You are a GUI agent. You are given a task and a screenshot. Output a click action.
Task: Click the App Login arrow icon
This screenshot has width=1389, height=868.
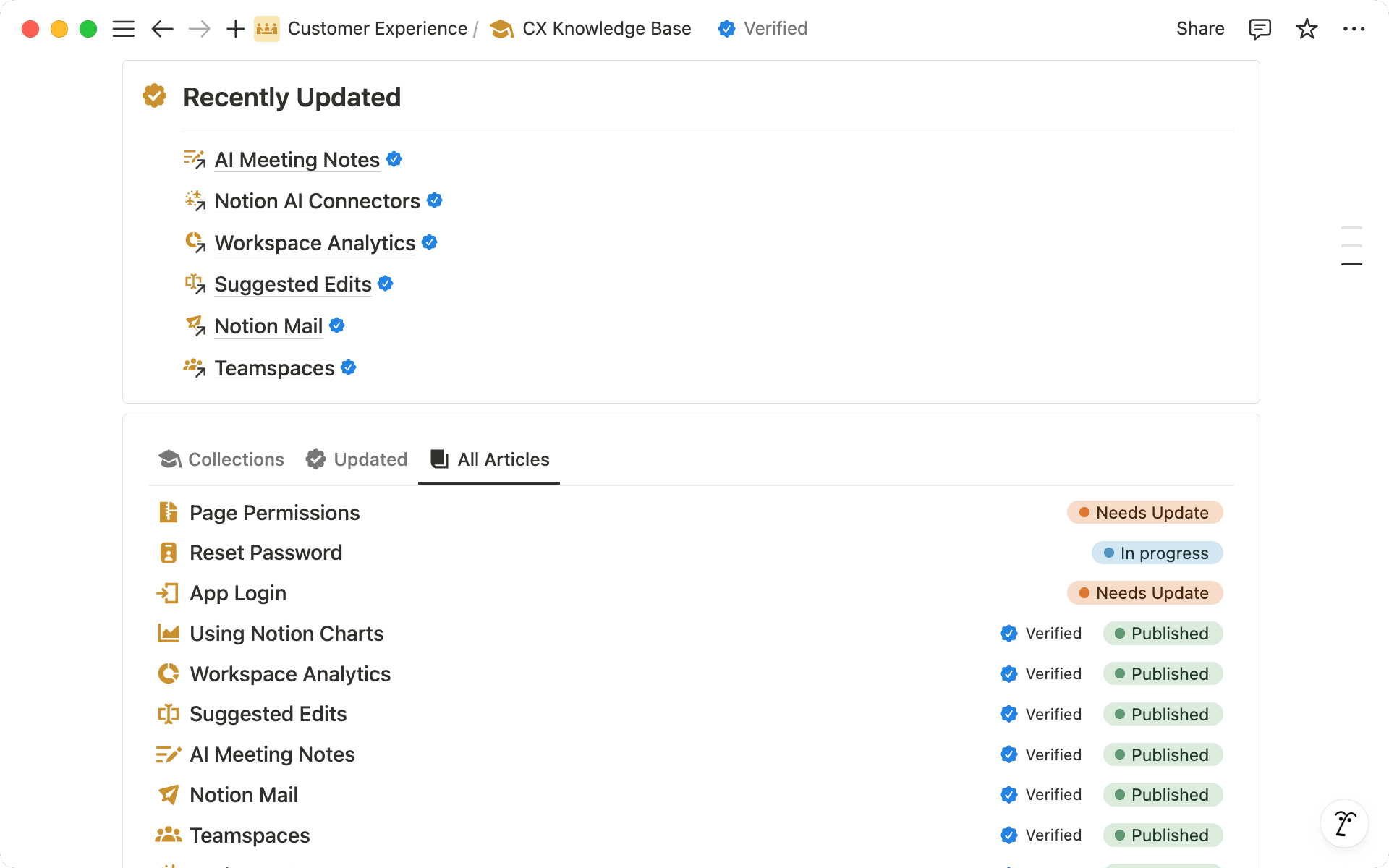169,593
